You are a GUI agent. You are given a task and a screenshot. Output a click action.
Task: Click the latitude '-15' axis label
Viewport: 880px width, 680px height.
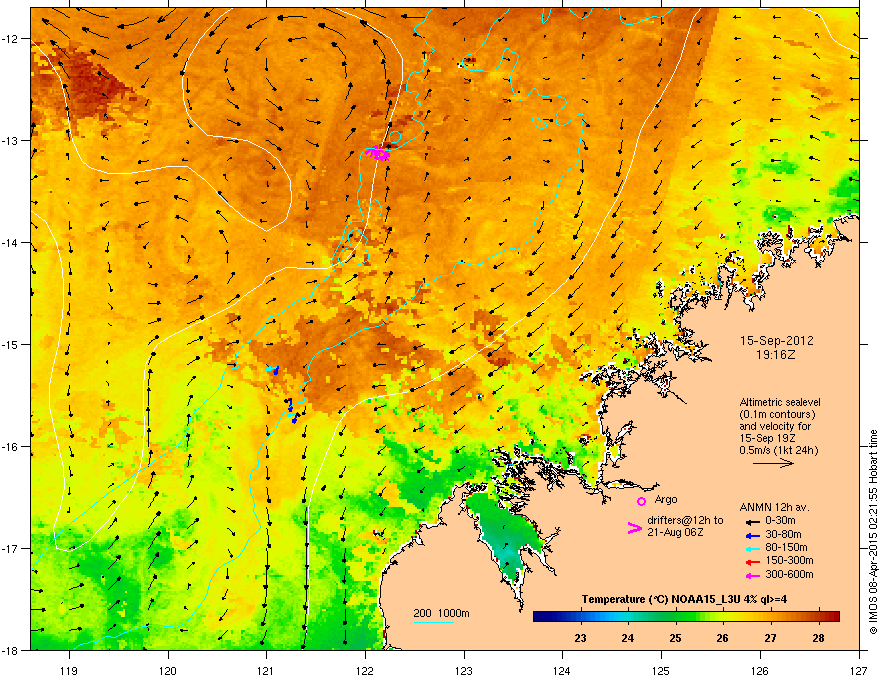pyautogui.click(x=11, y=344)
